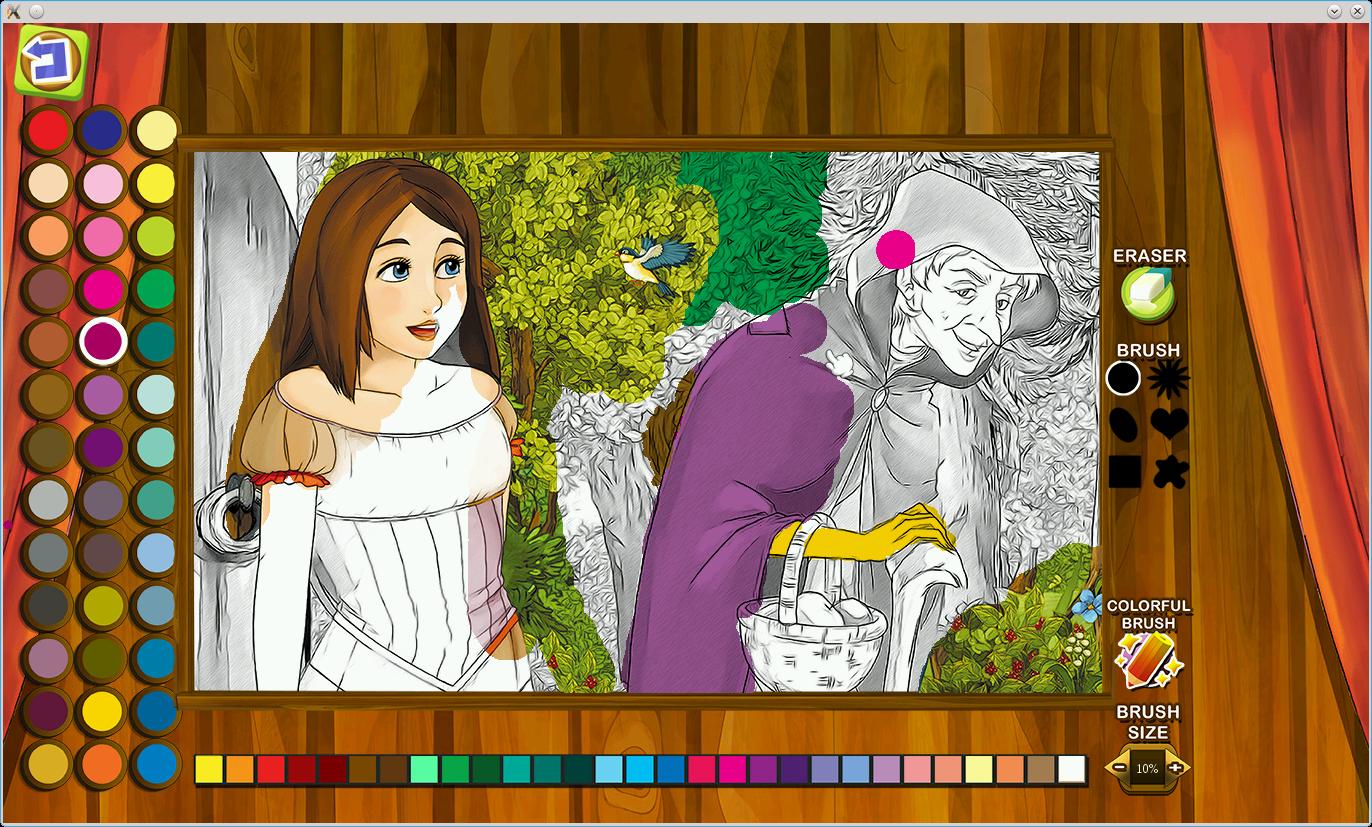Open the window menu dropdown at top right
1372x827 pixels.
coord(1333,10)
